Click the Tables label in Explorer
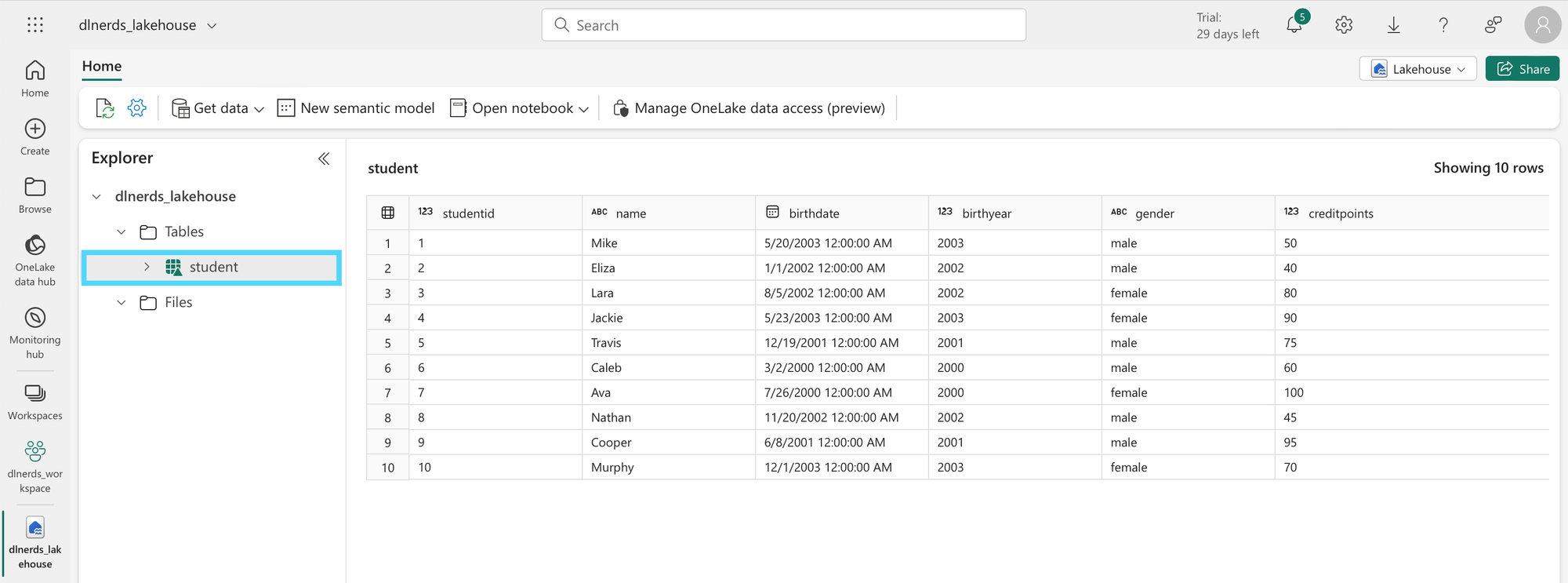The width and height of the screenshot is (1568, 583). point(184,231)
